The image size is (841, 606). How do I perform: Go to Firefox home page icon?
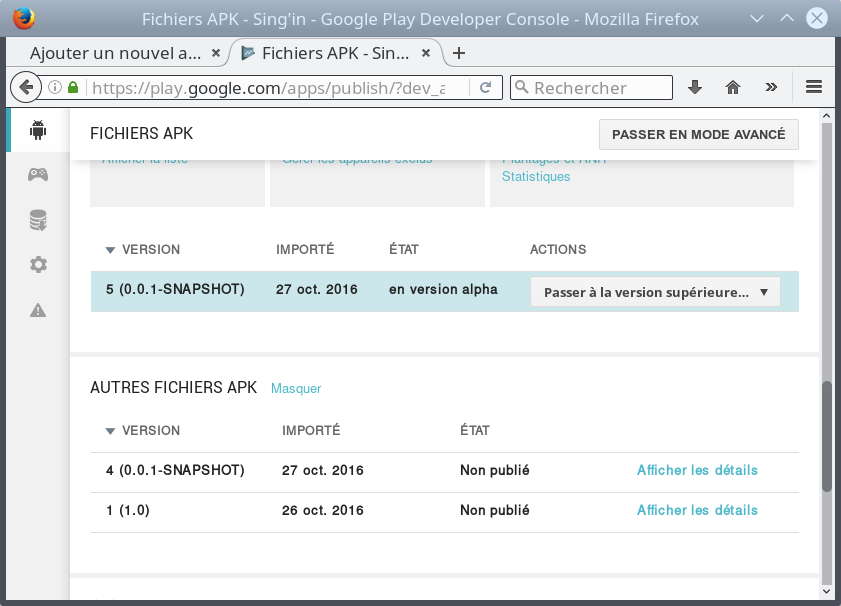733,87
